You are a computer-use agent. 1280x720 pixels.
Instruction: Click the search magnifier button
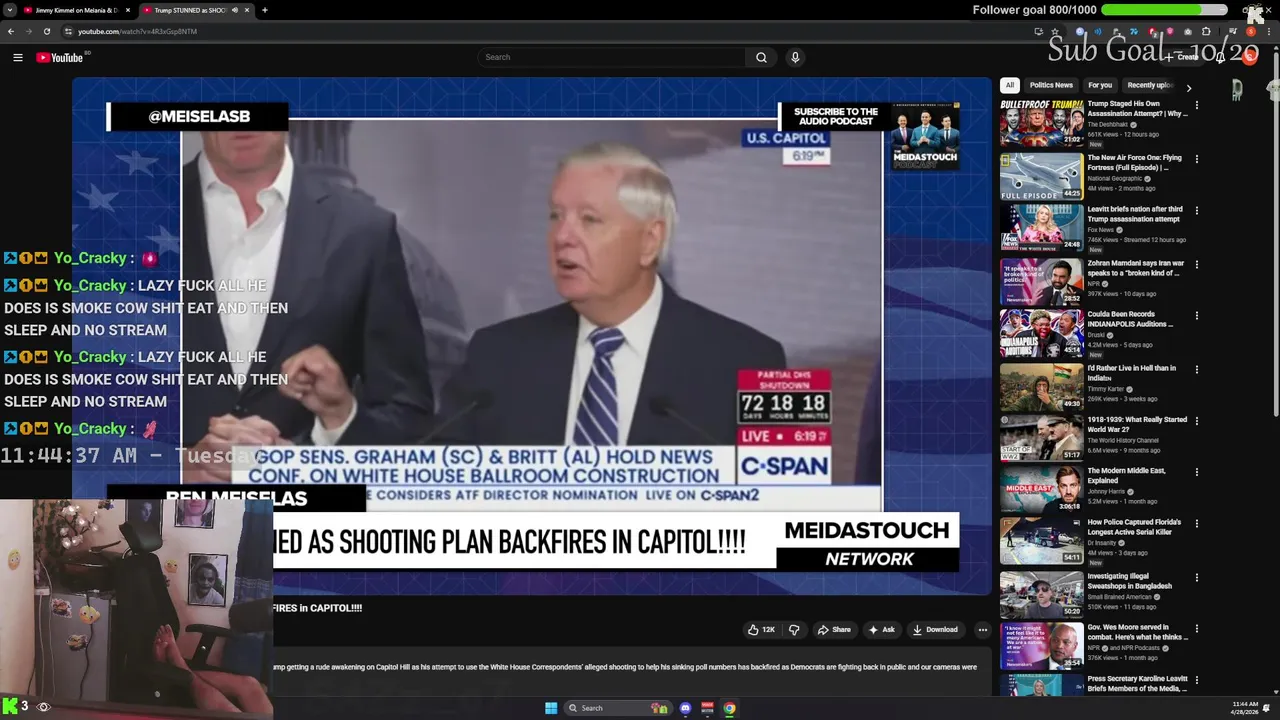(761, 57)
